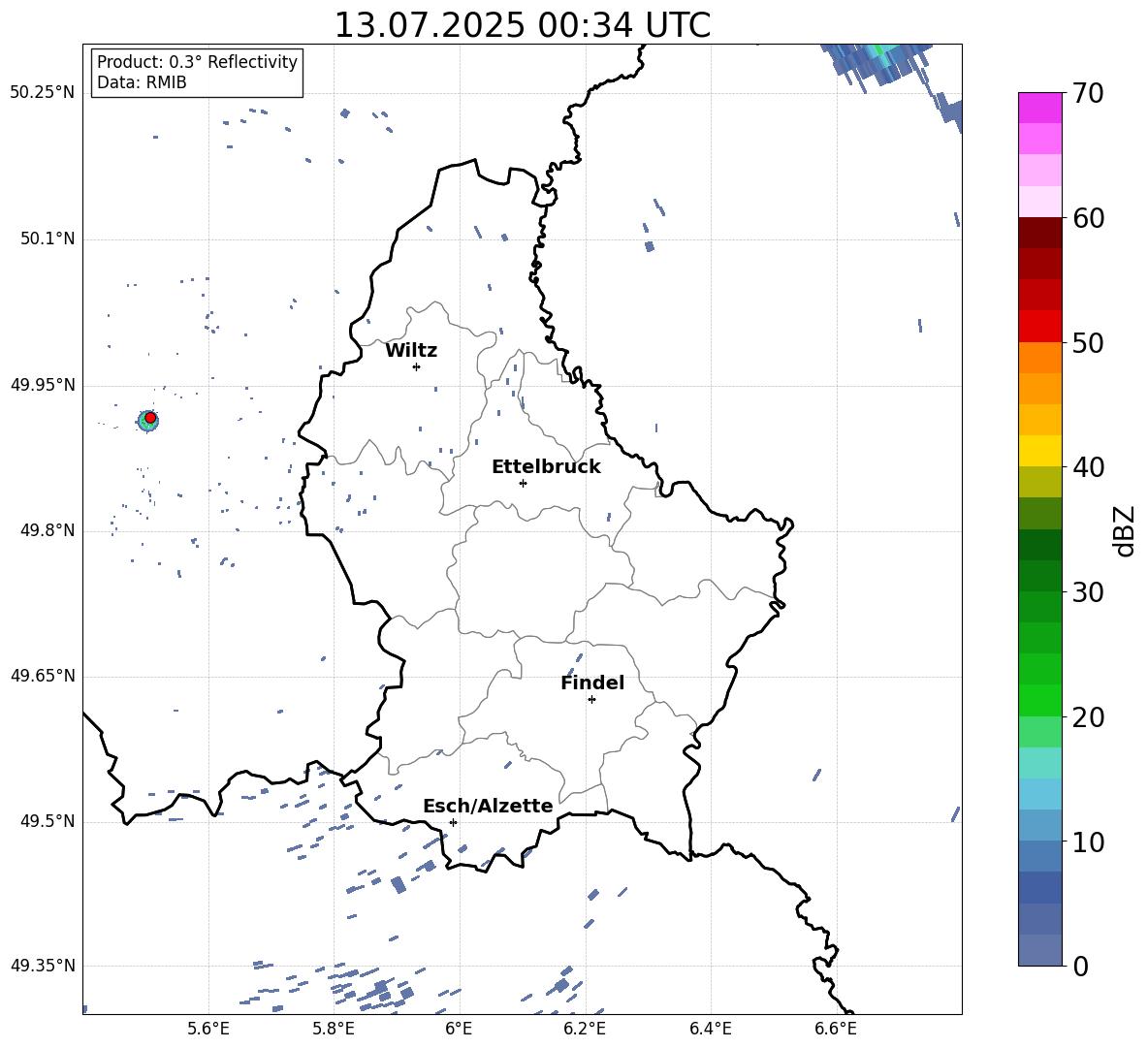Click the bright green colorbar swatch above 20
The image size is (1148, 1048).
[x=1039, y=700]
